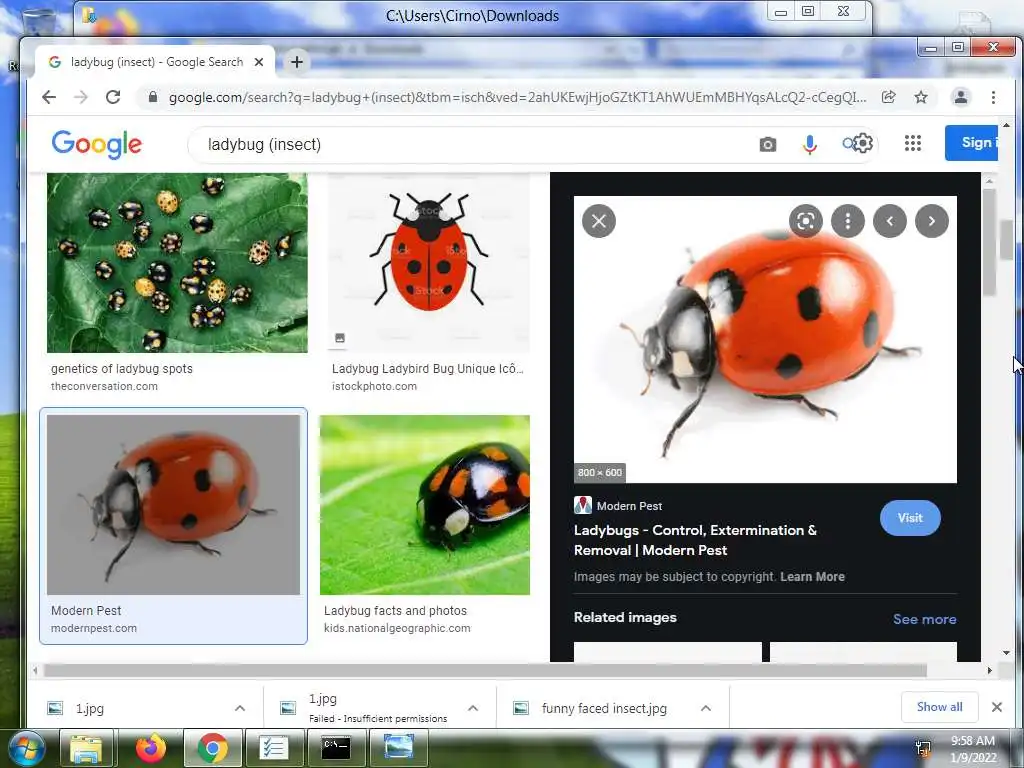Click the kids.nationalgeographic.com source link
The width and height of the screenshot is (1024, 768).
(x=397, y=628)
